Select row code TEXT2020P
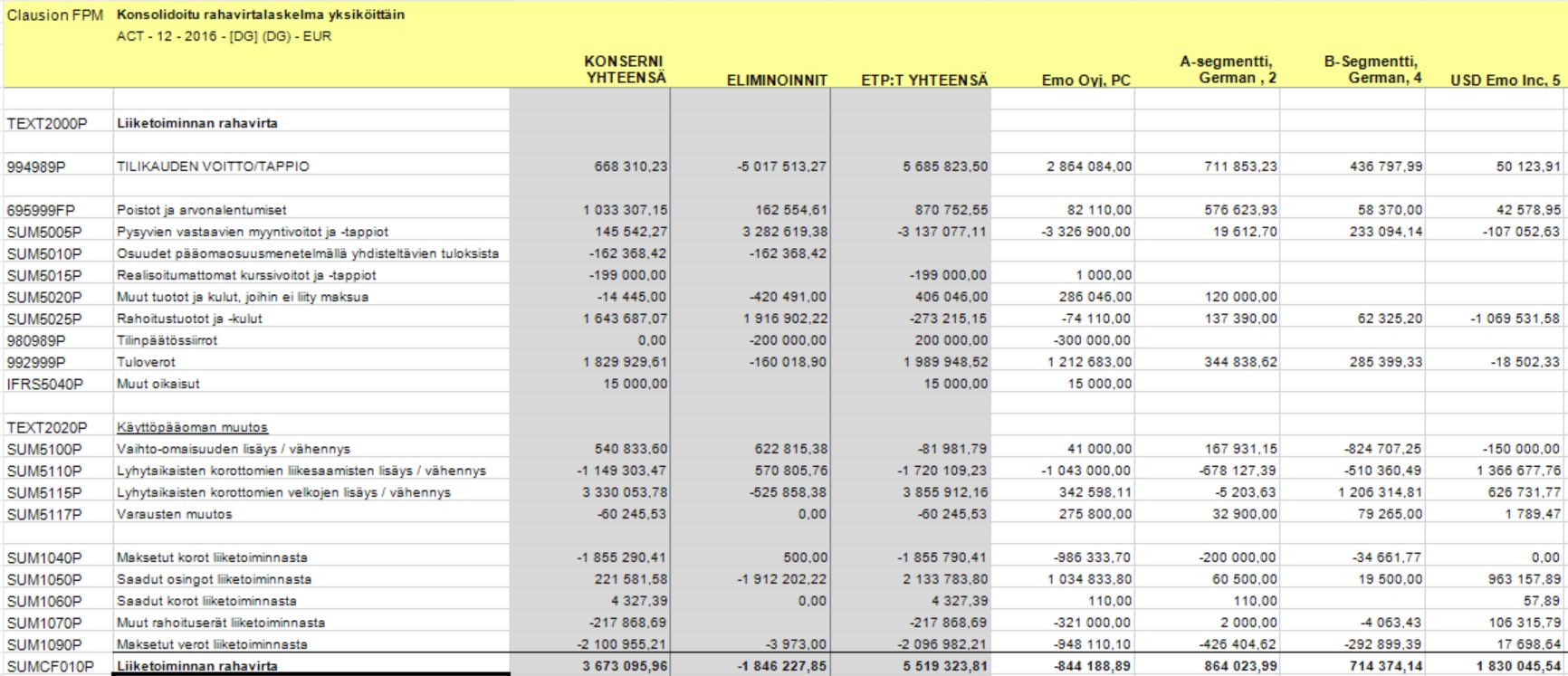The image size is (1568, 676). click(x=47, y=427)
